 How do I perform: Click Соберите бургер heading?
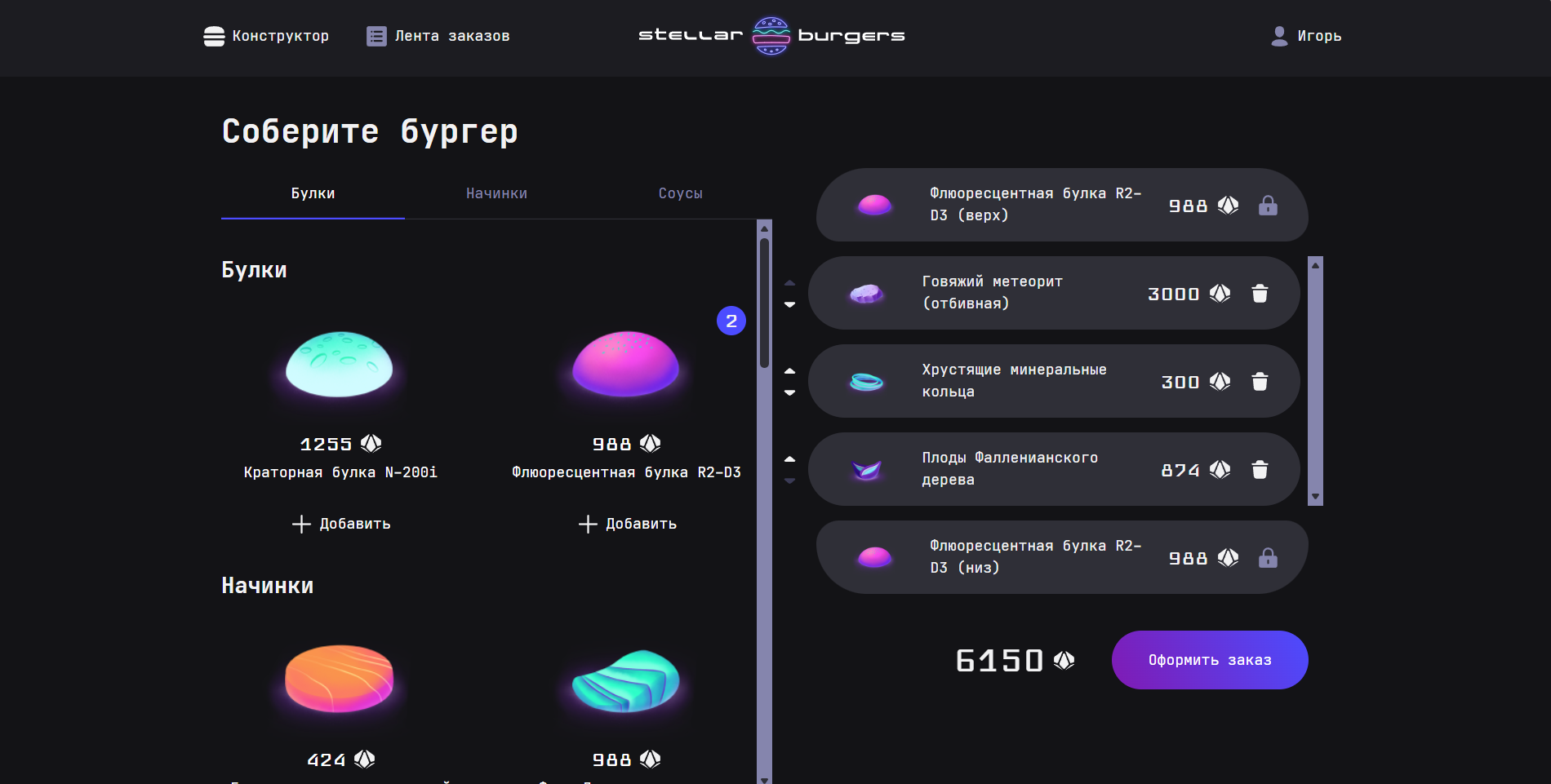click(x=370, y=131)
